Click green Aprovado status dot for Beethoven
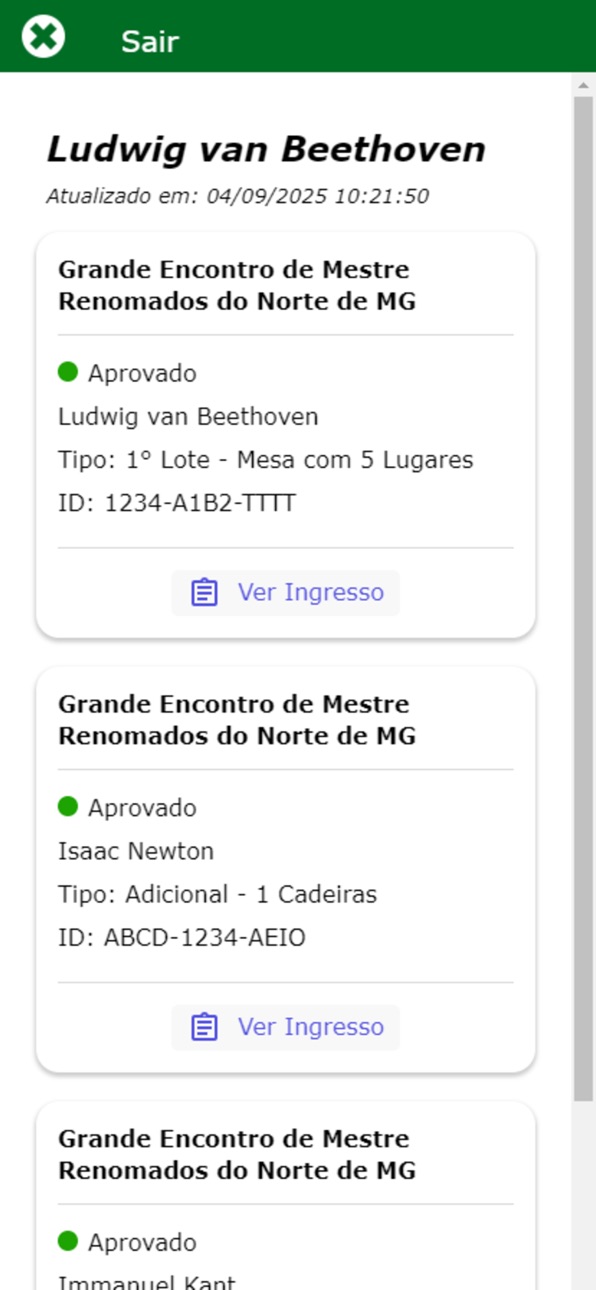Image resolution: width=596 pixels, height=1290 pixels. 68,372
